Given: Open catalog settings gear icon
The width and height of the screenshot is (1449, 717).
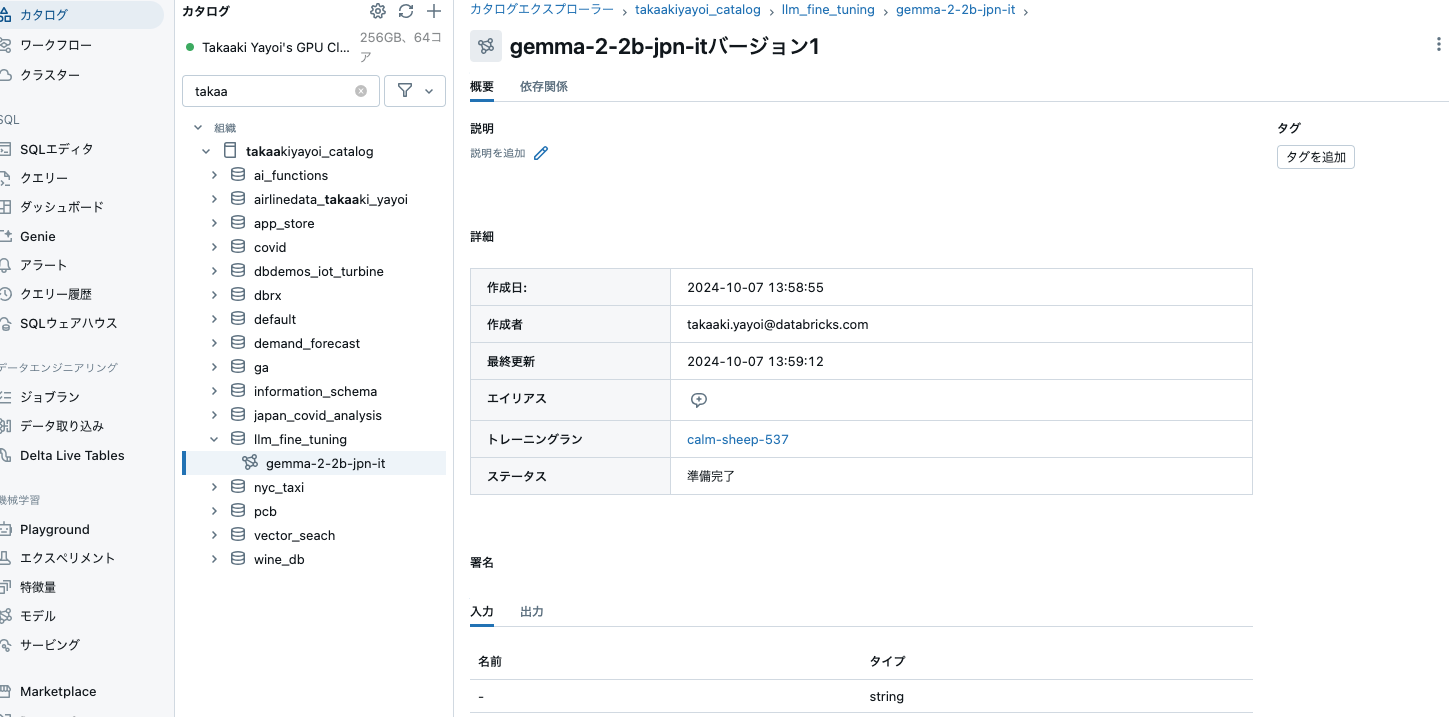Looking at the screenshot, I should (377, 11).
